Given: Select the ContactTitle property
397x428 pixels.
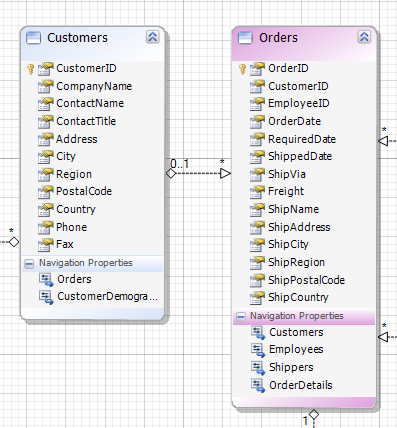Looking at the screenshot, I should tap(86, 121).
